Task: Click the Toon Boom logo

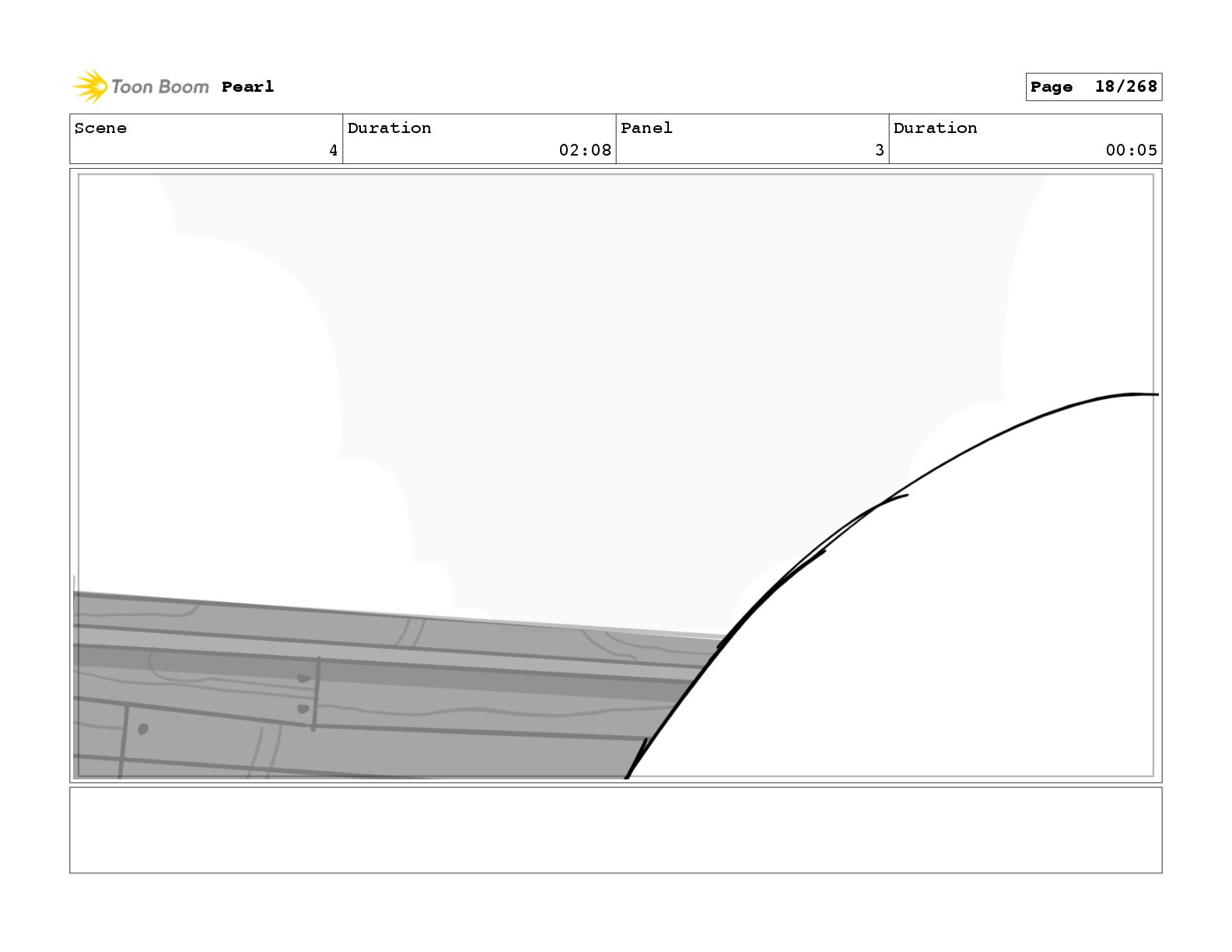Action: point(141,86)
